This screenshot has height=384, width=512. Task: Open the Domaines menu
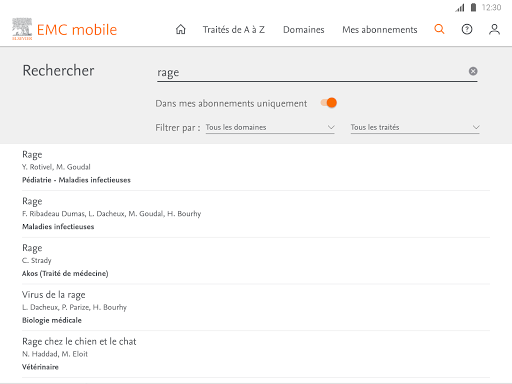click(304, 30)
